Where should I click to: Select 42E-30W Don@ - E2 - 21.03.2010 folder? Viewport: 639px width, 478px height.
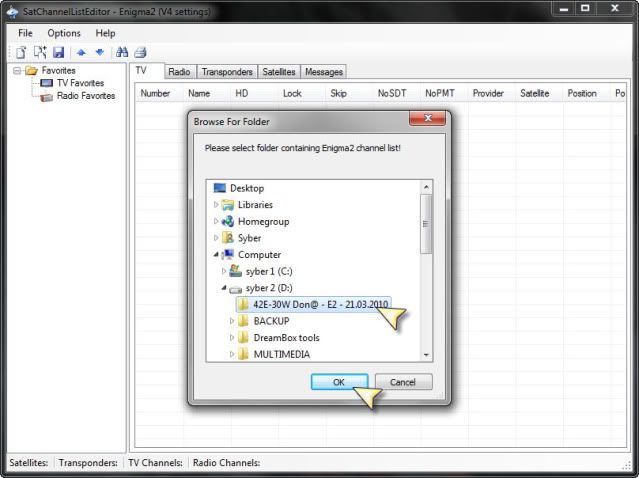pyautogui.click(x=314, y=304)
